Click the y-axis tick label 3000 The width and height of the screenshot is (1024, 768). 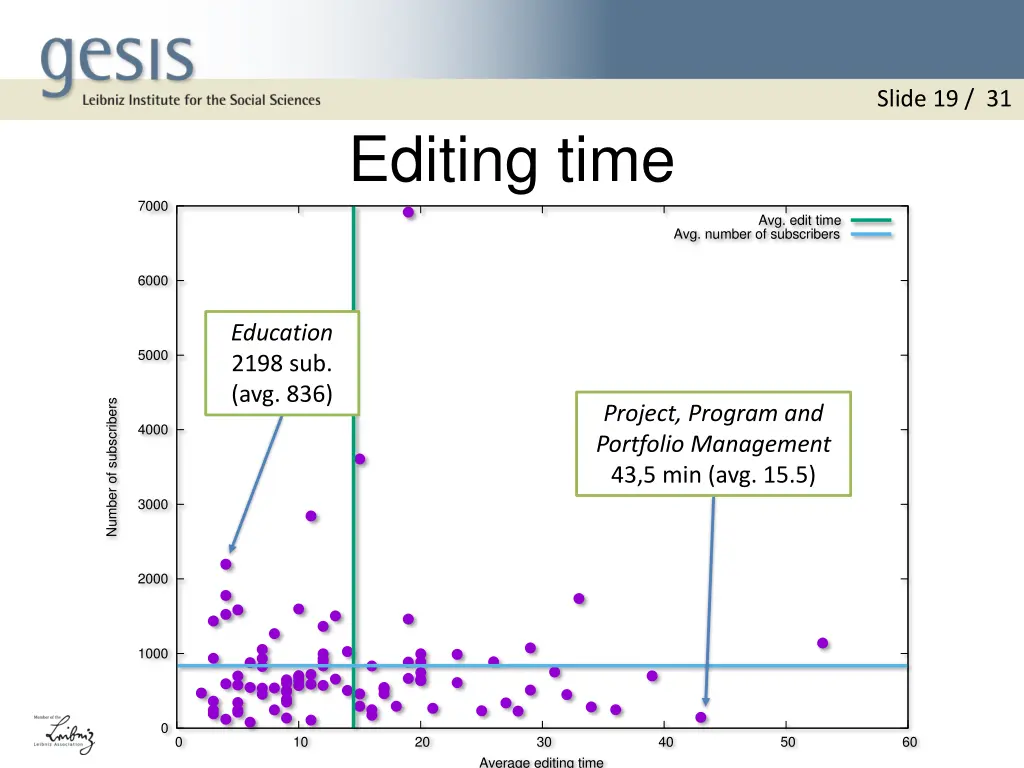tap(153, 504)
